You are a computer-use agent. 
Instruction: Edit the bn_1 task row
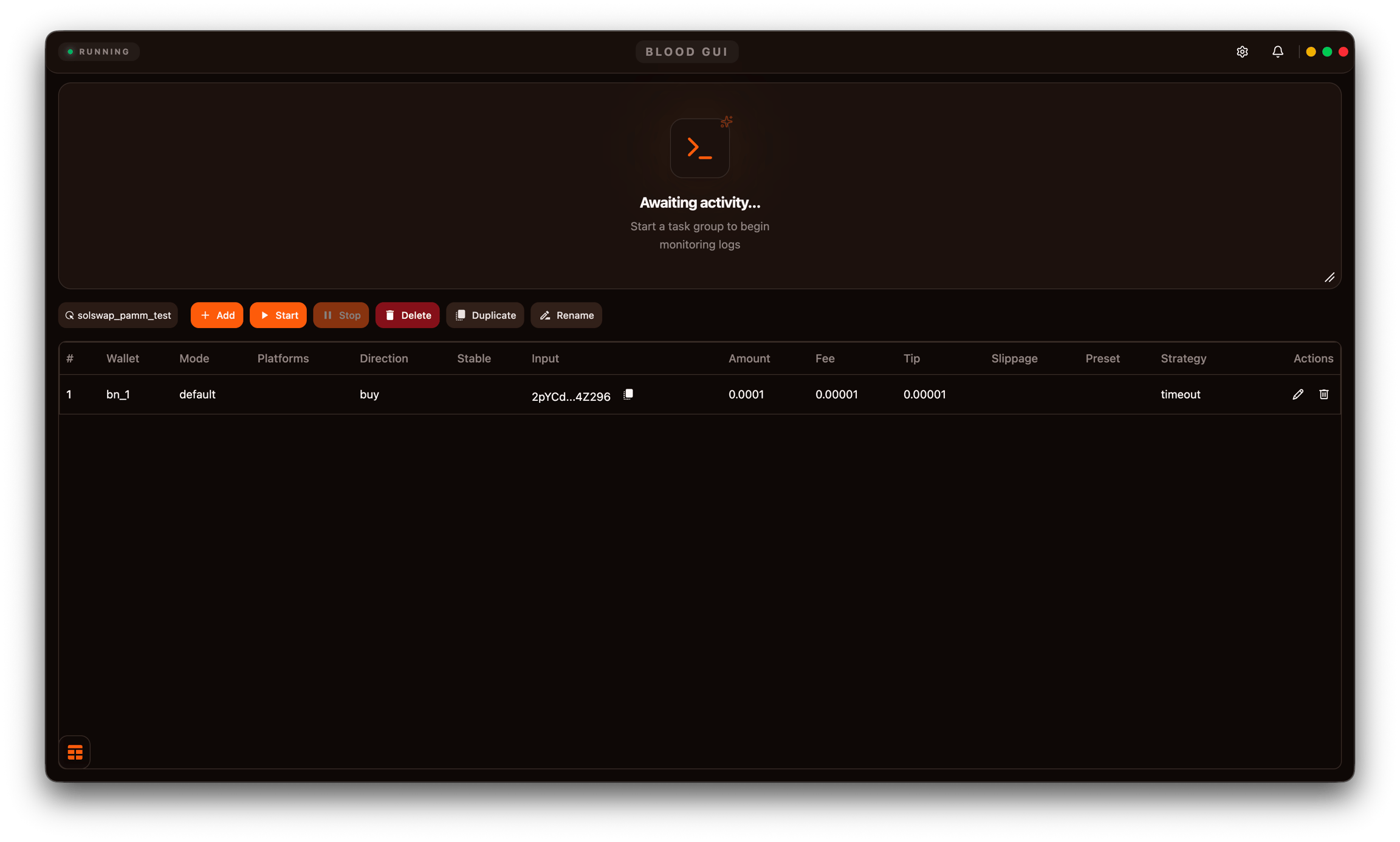click(1297, 394)
